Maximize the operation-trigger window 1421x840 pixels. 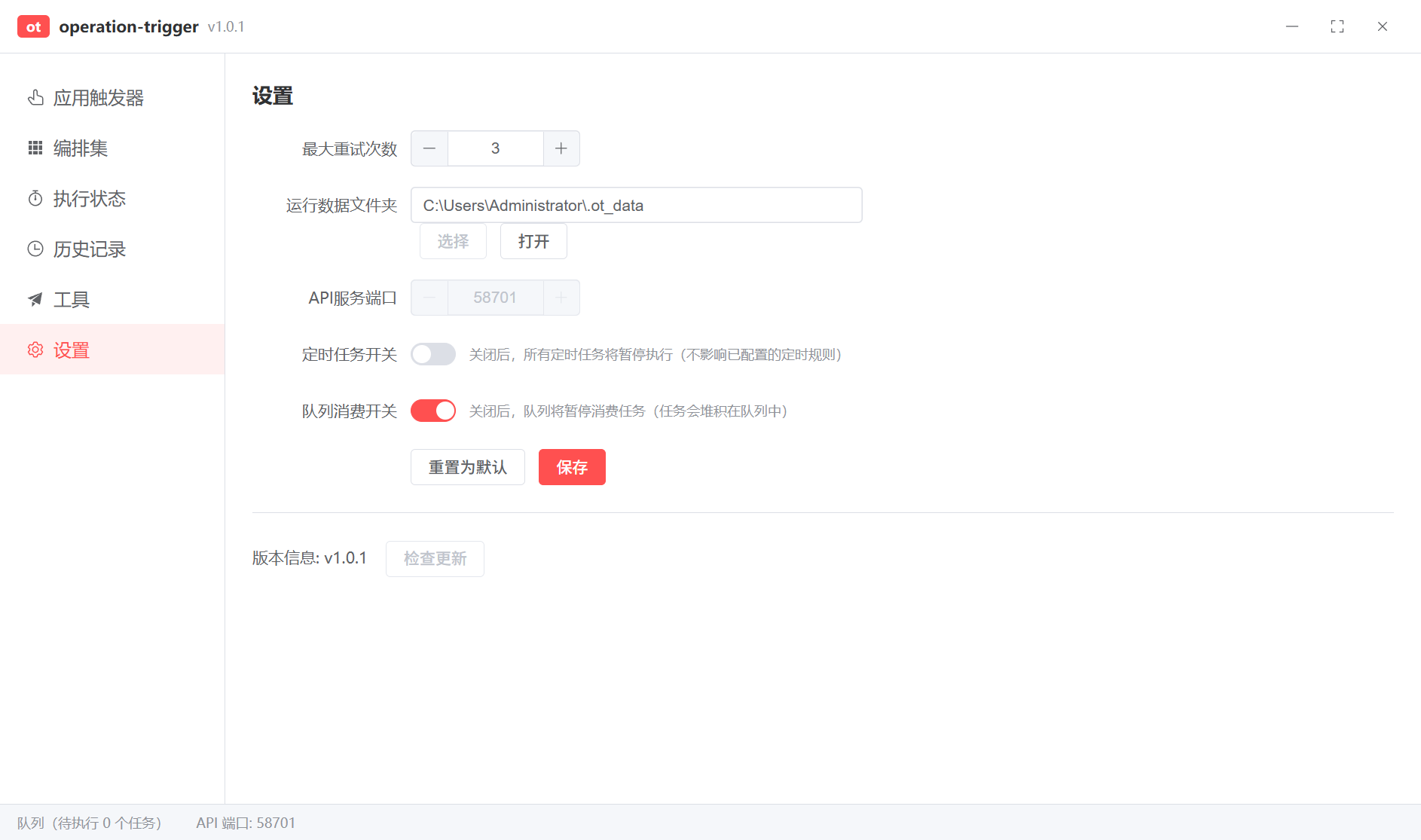[x=1337, y=26]
